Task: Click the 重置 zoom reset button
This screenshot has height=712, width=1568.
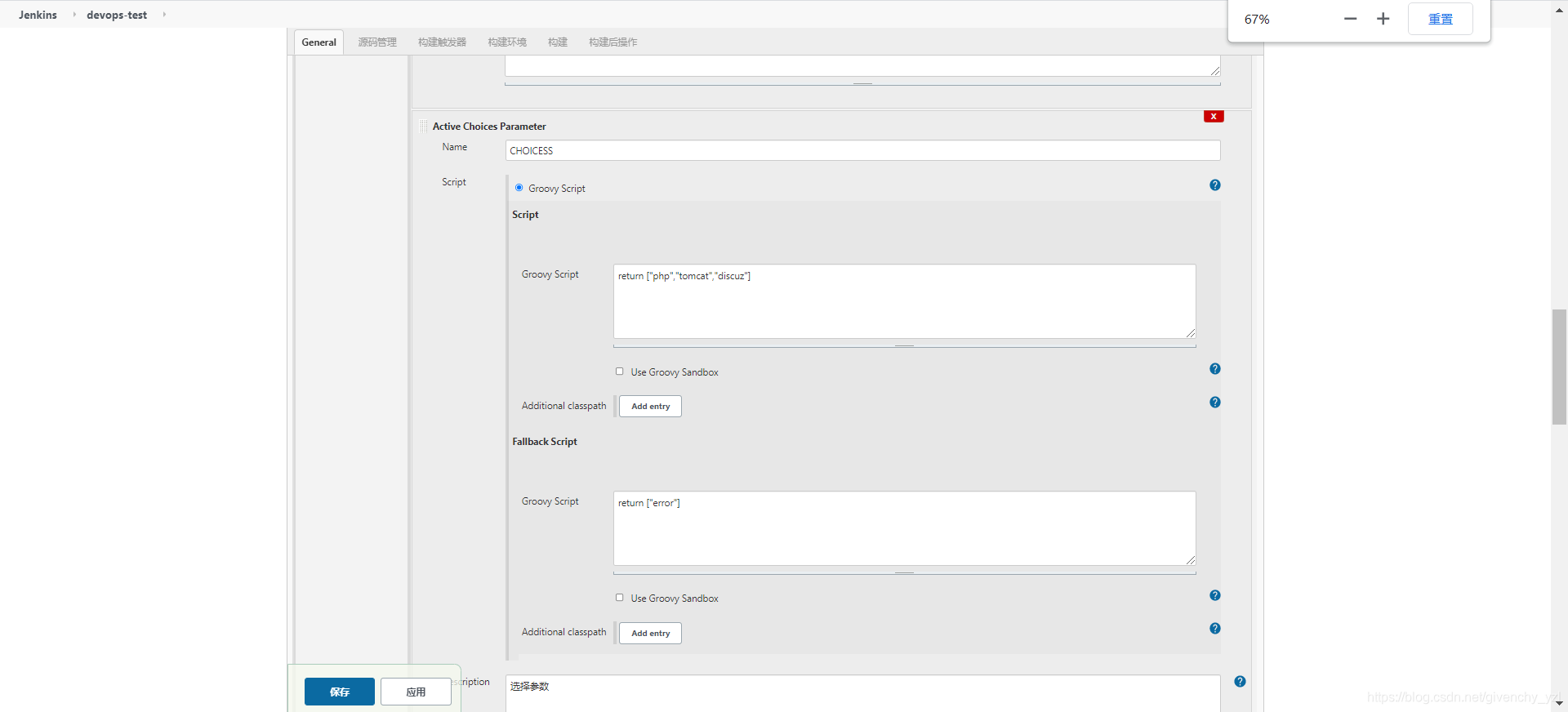Action: 1441,19
